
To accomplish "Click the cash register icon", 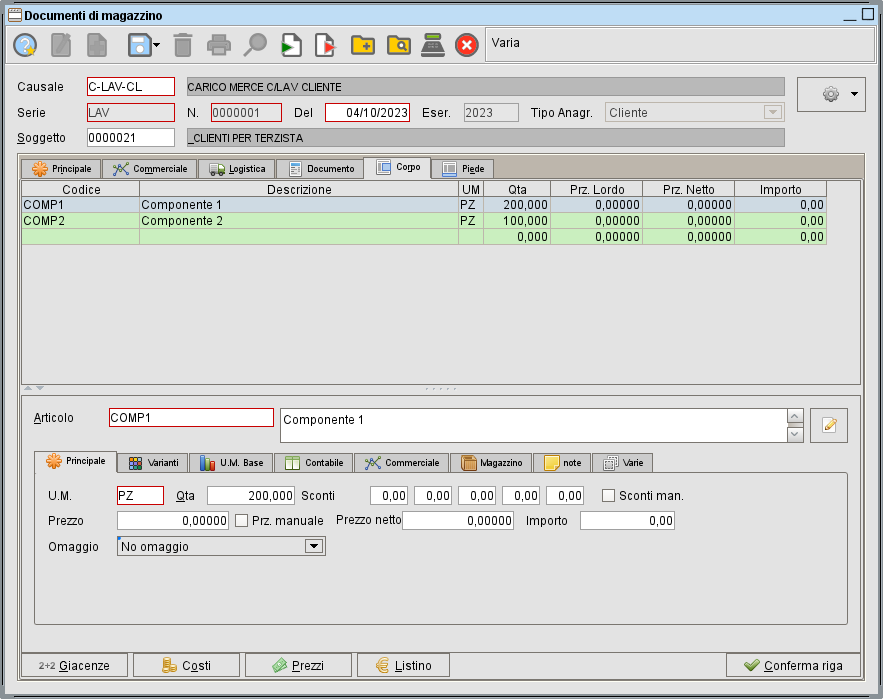I will [x=432, y=45].
